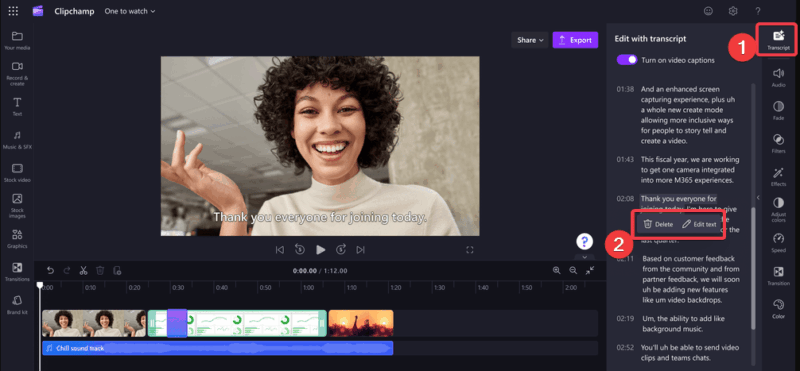The image size is (800, 371).
Task: Open Transitions in left sidebar
Action: coord(17,272)
